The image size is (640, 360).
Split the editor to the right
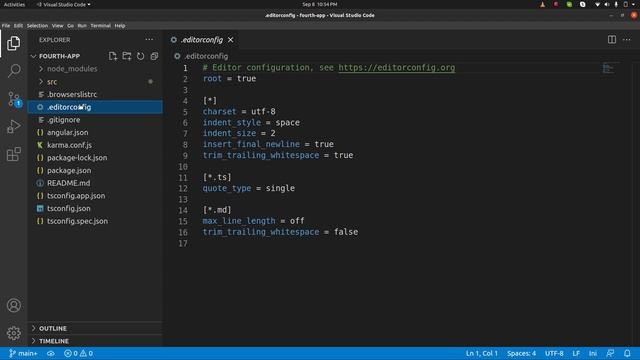tap(611, 40)
